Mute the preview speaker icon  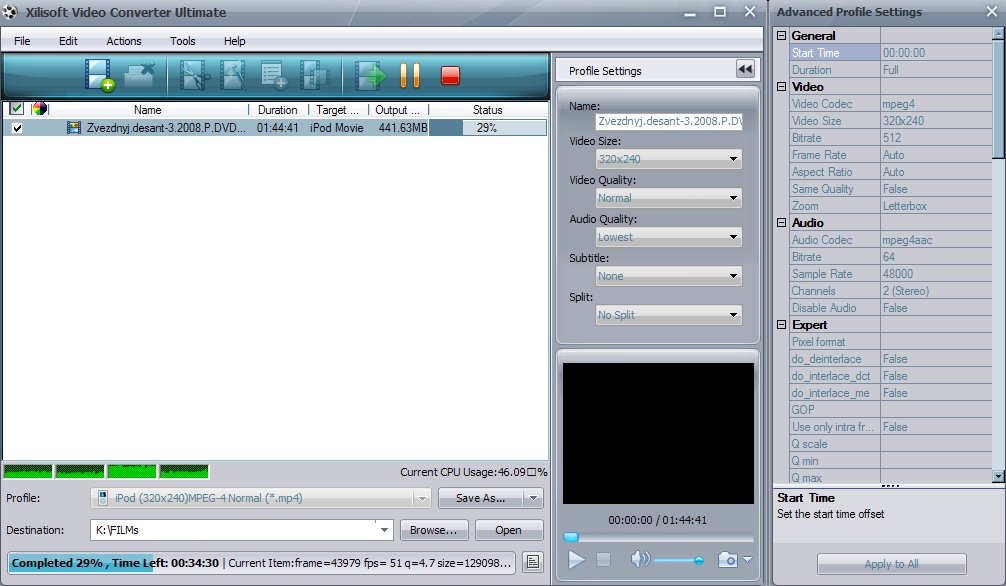coord(640,559)
